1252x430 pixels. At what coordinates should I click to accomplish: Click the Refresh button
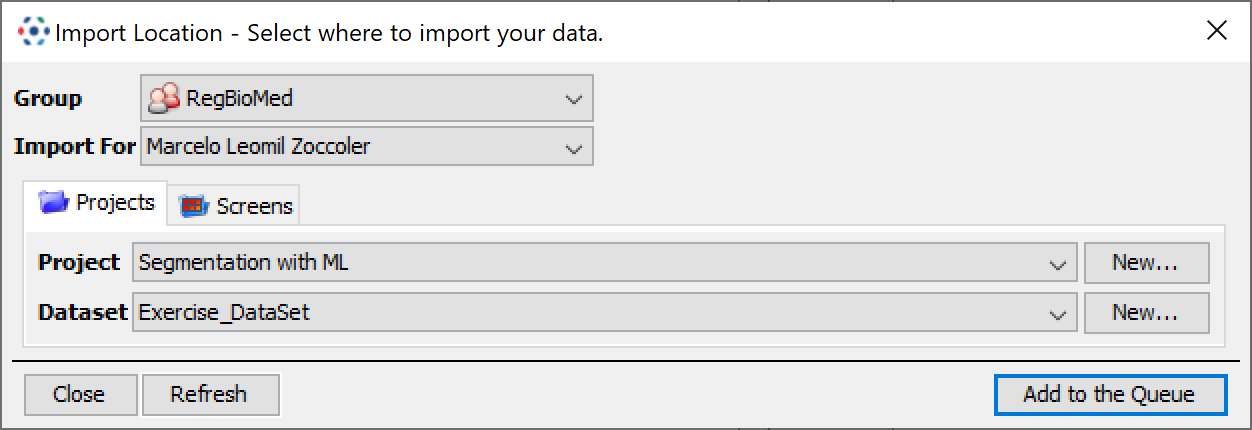click(x=209, y=394)
